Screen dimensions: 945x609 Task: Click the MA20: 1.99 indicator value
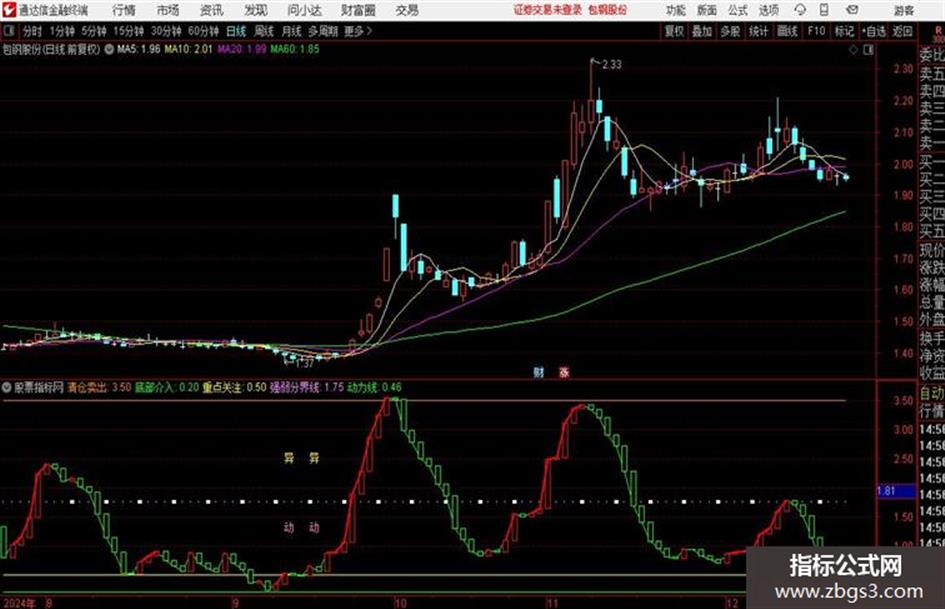point(241,49)
